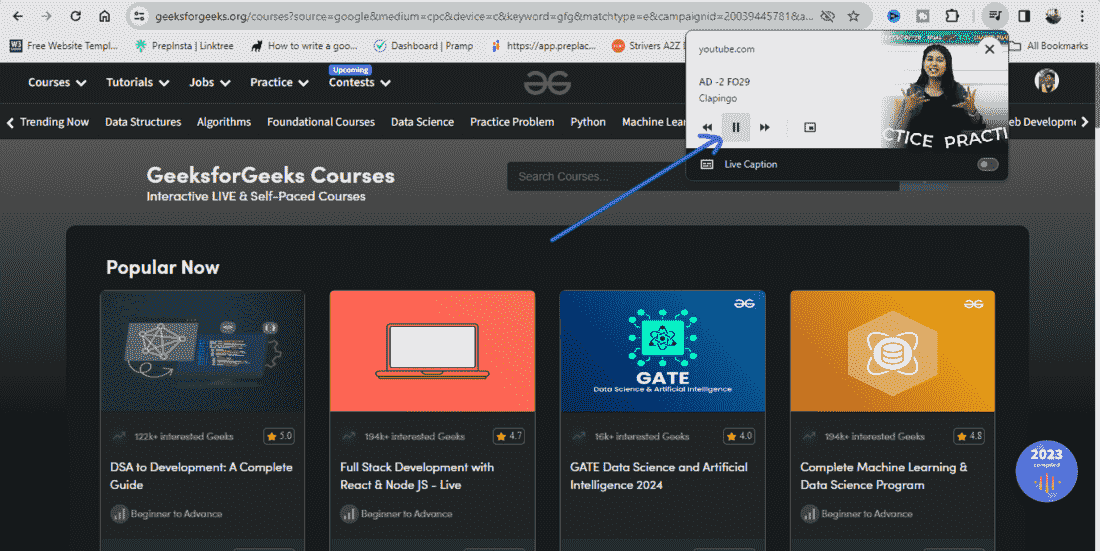The image size is (1100, 551).
Task: Reload the page with the refresh icon
Action: coord(75,16)
